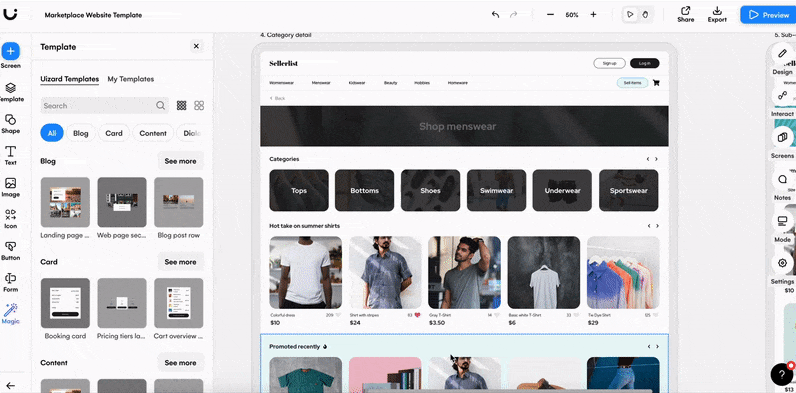Select the Blog filter chip
Viewport: 796px width, 393px height.
(81, 133)
